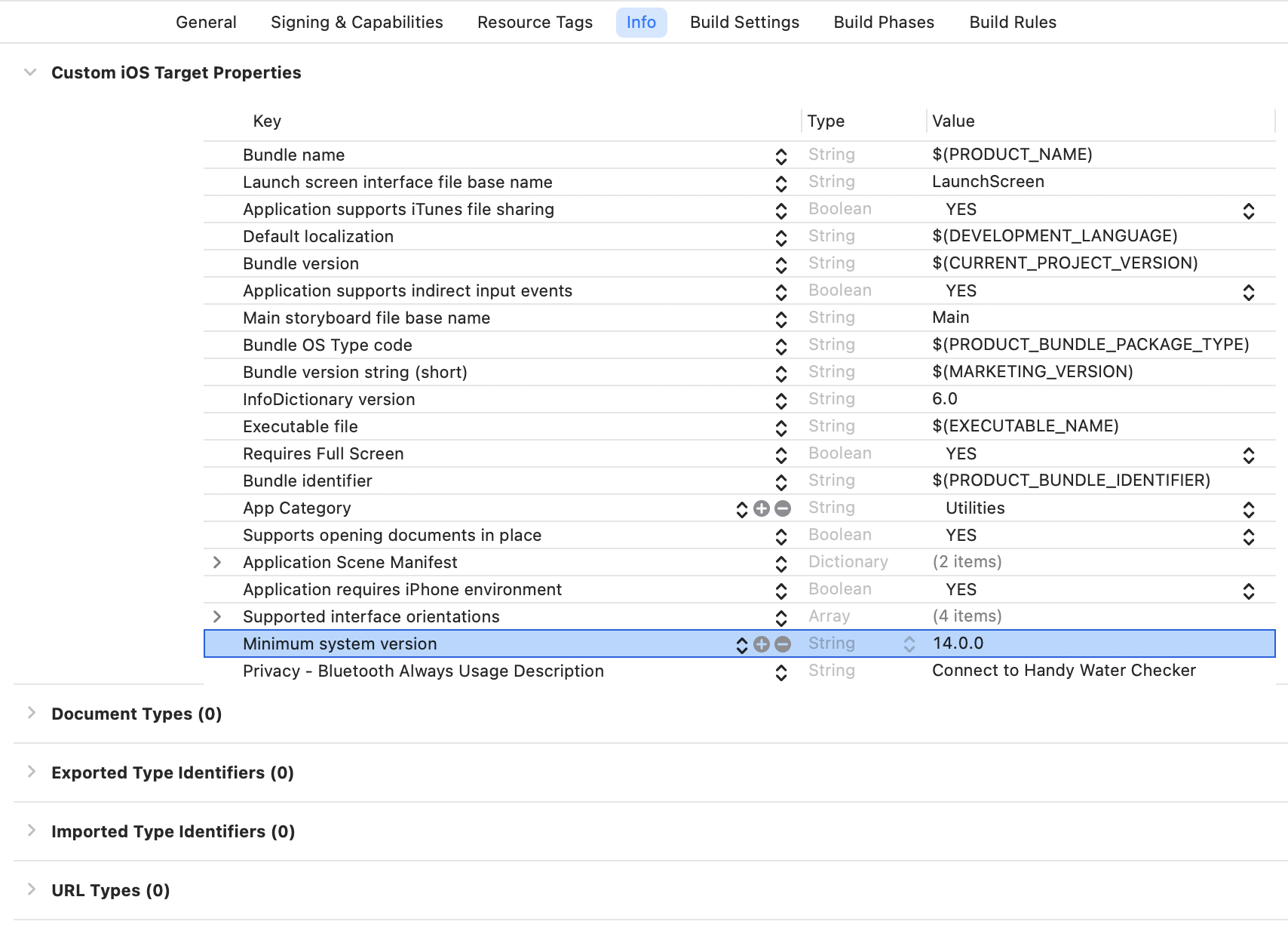The width and height of the screenshot is (1288, 949).
Task: Toggle indirect input events boolean value
Action: pos(1249,292)
